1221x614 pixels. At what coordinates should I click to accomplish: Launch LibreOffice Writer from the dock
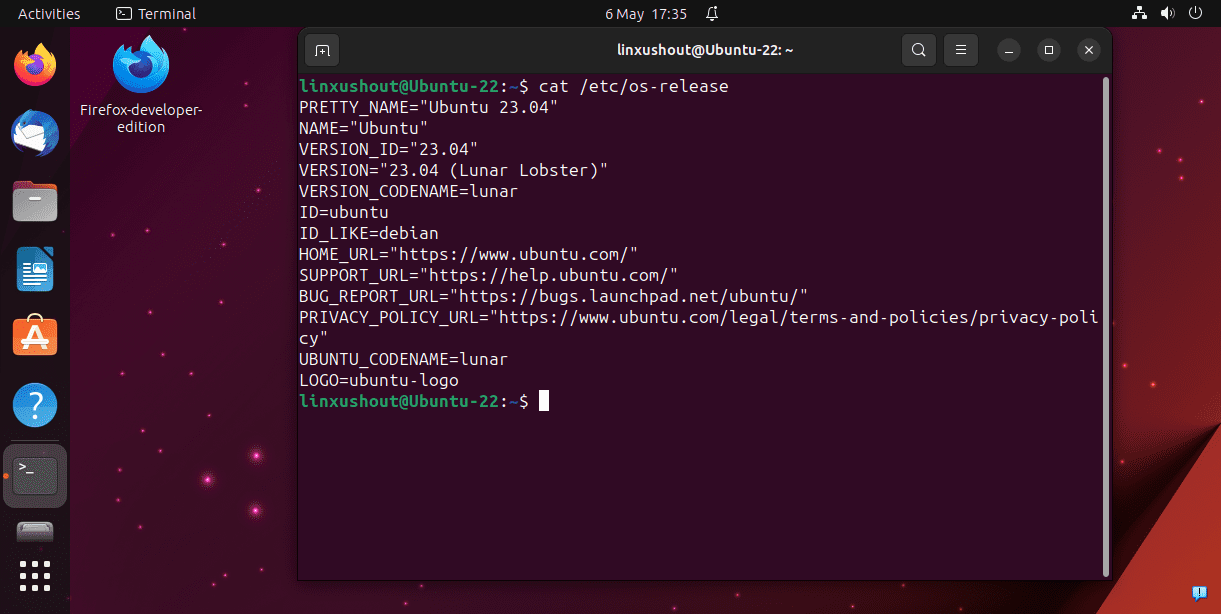pyautogui.click(x=35, y=269)
